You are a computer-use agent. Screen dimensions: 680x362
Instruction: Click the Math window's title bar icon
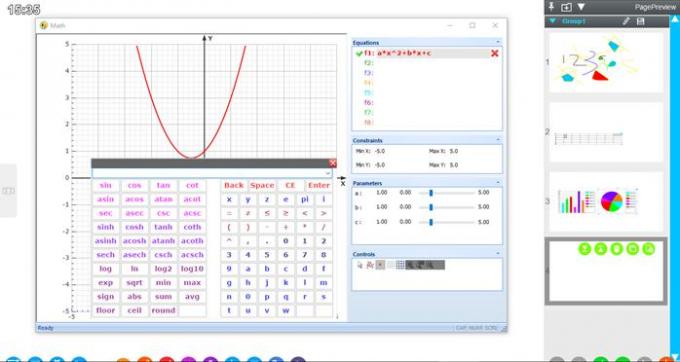tap(43, 26)
